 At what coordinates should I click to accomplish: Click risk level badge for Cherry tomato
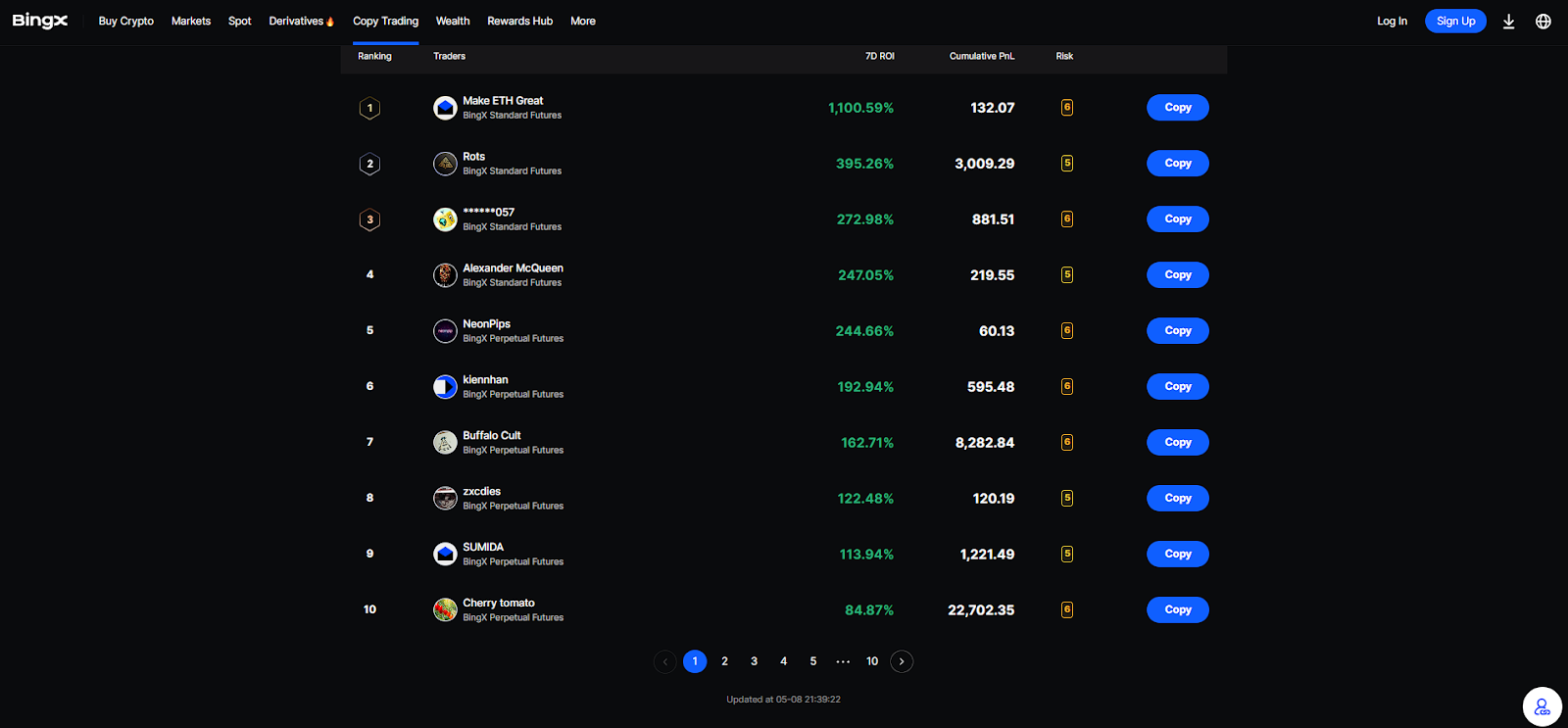(x=1067, y=610)
